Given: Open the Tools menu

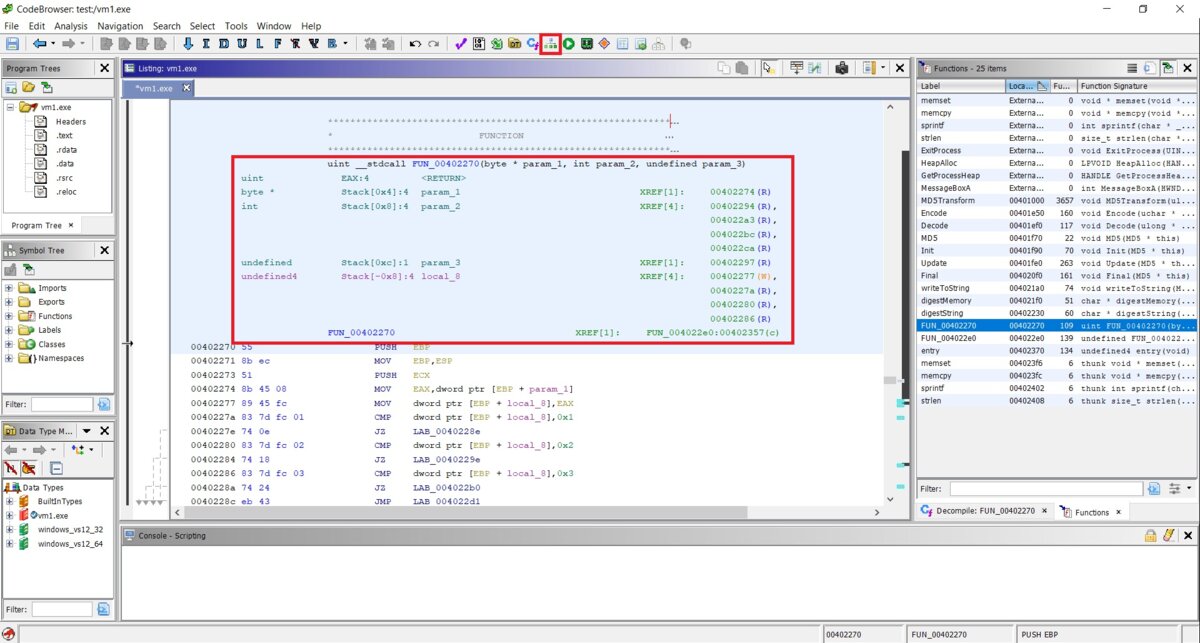Looking at the screenshot, I should [236, 26].
